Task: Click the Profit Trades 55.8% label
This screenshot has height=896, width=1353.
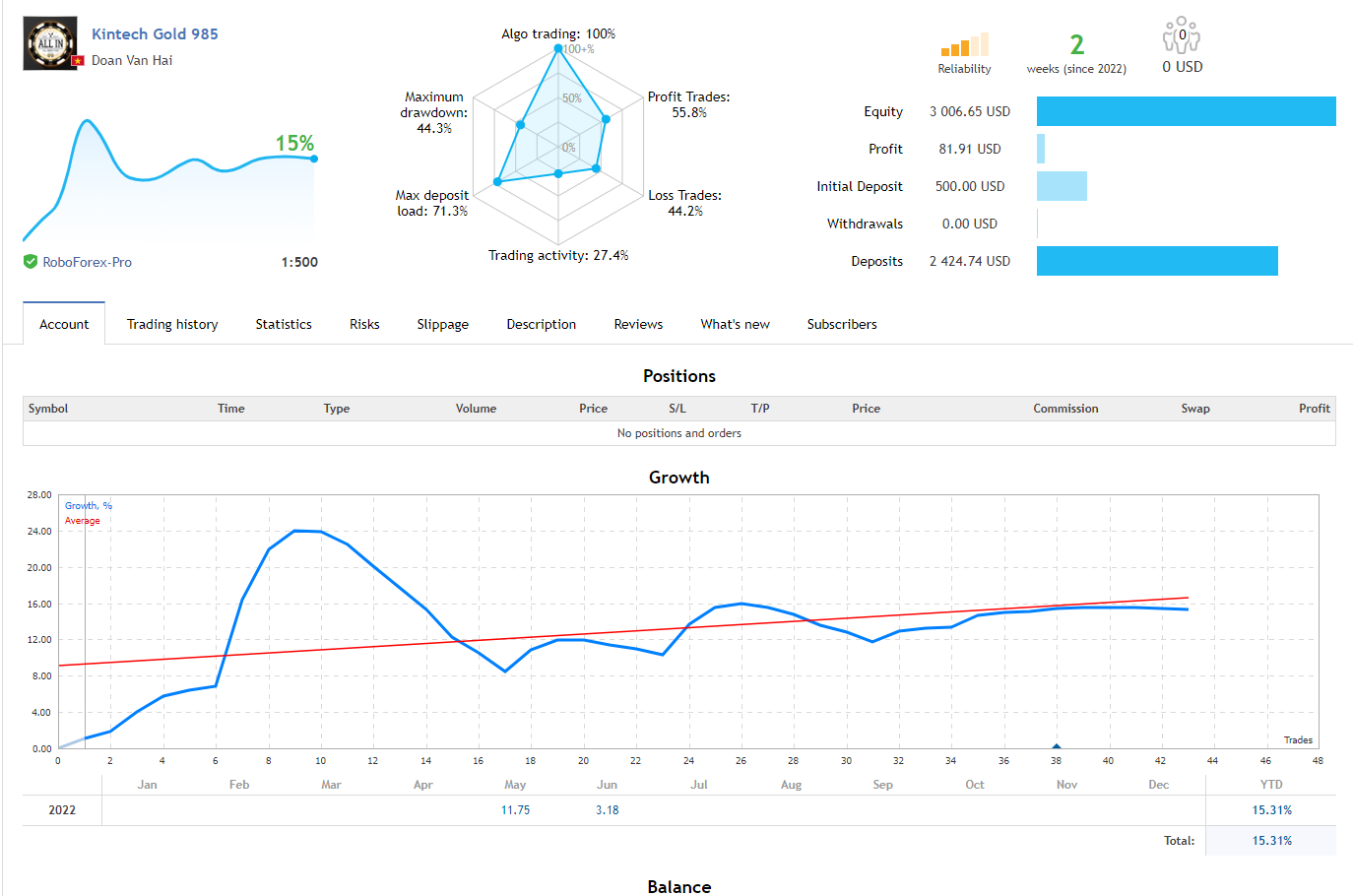Action: 689,104
